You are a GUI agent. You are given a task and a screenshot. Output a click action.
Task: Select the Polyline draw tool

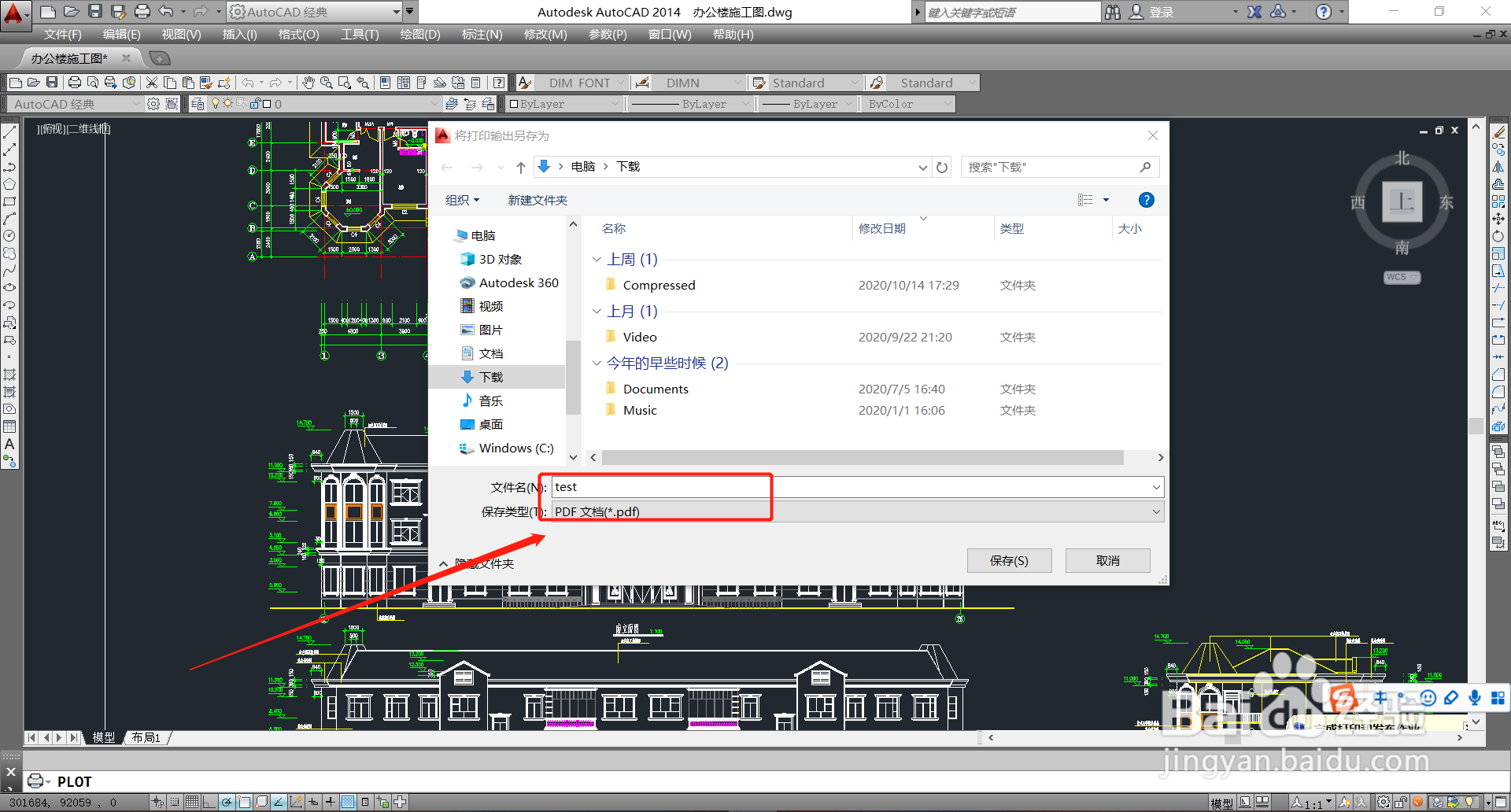9,167
